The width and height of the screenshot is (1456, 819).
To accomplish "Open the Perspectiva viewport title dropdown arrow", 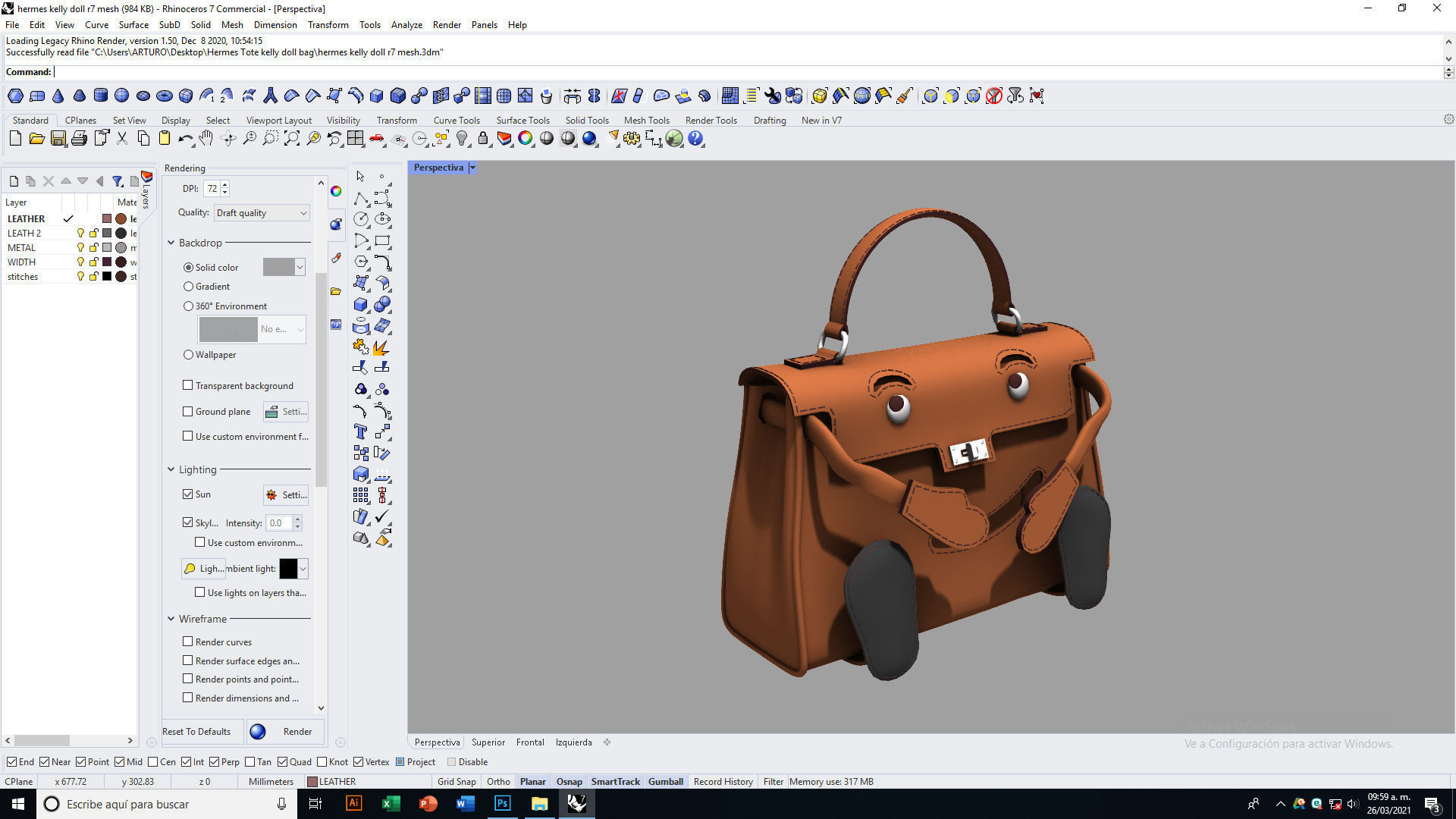I will pos(472,168).
